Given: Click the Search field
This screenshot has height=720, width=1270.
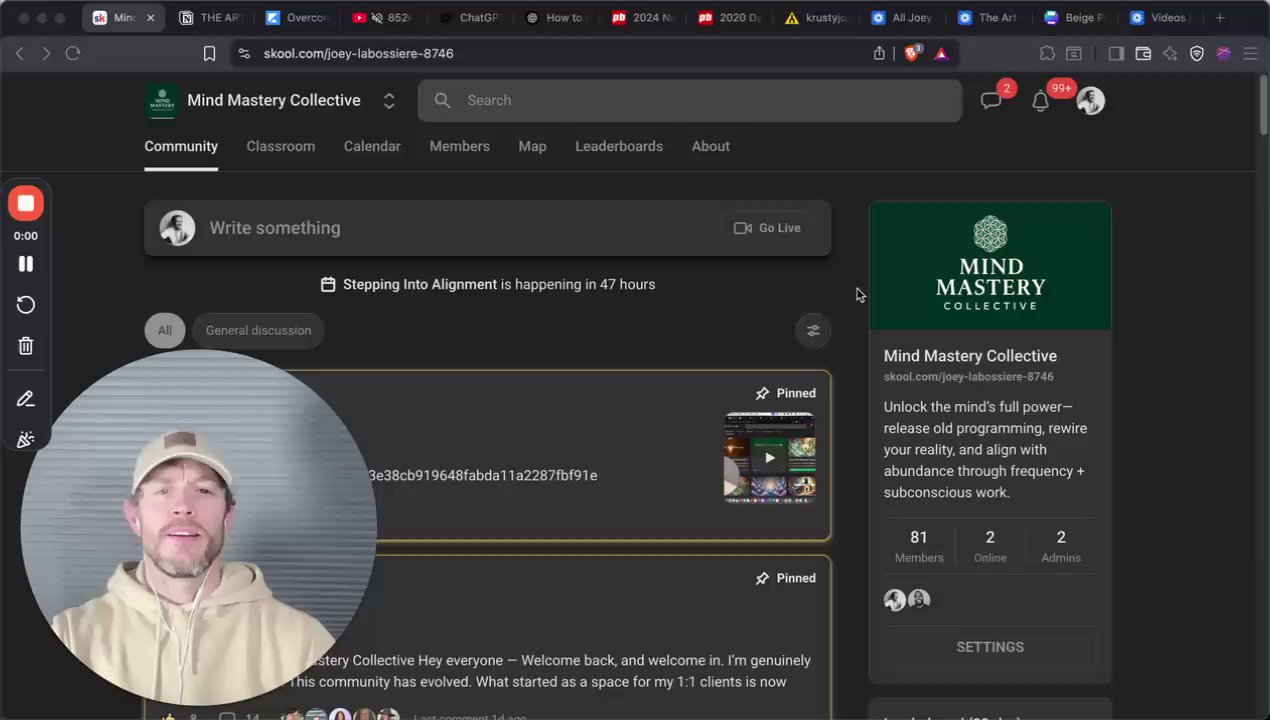Looking at the screenshot, I should click(690, 100).
